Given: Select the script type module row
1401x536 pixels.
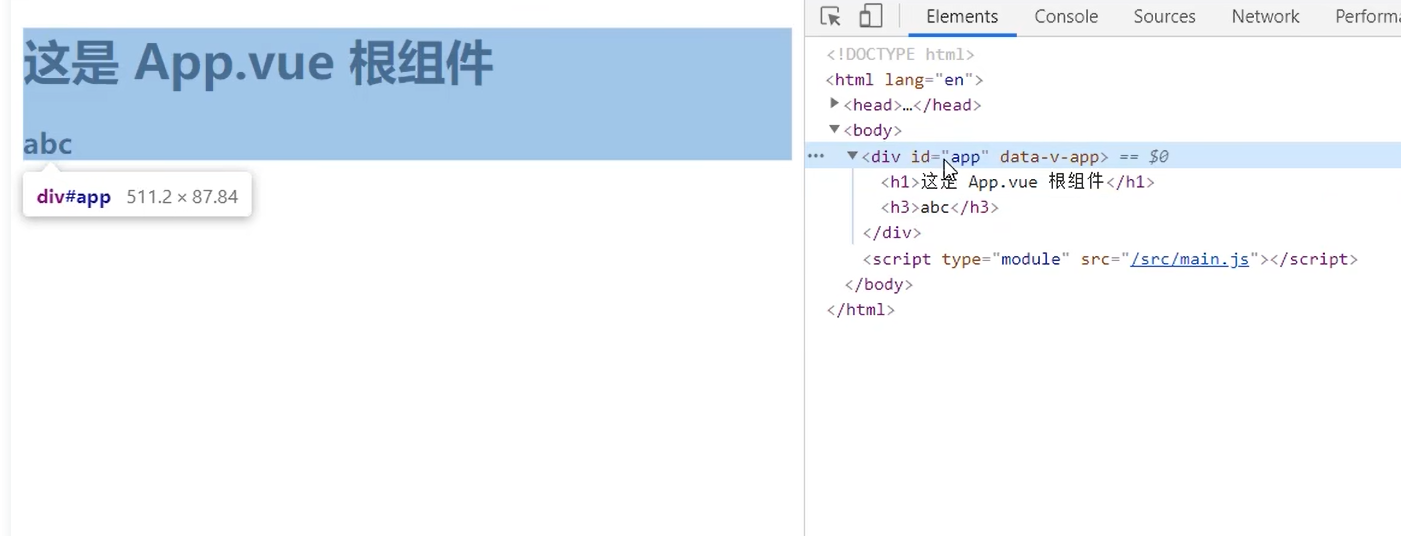Looking at the screenshot, I should 1110,259.
